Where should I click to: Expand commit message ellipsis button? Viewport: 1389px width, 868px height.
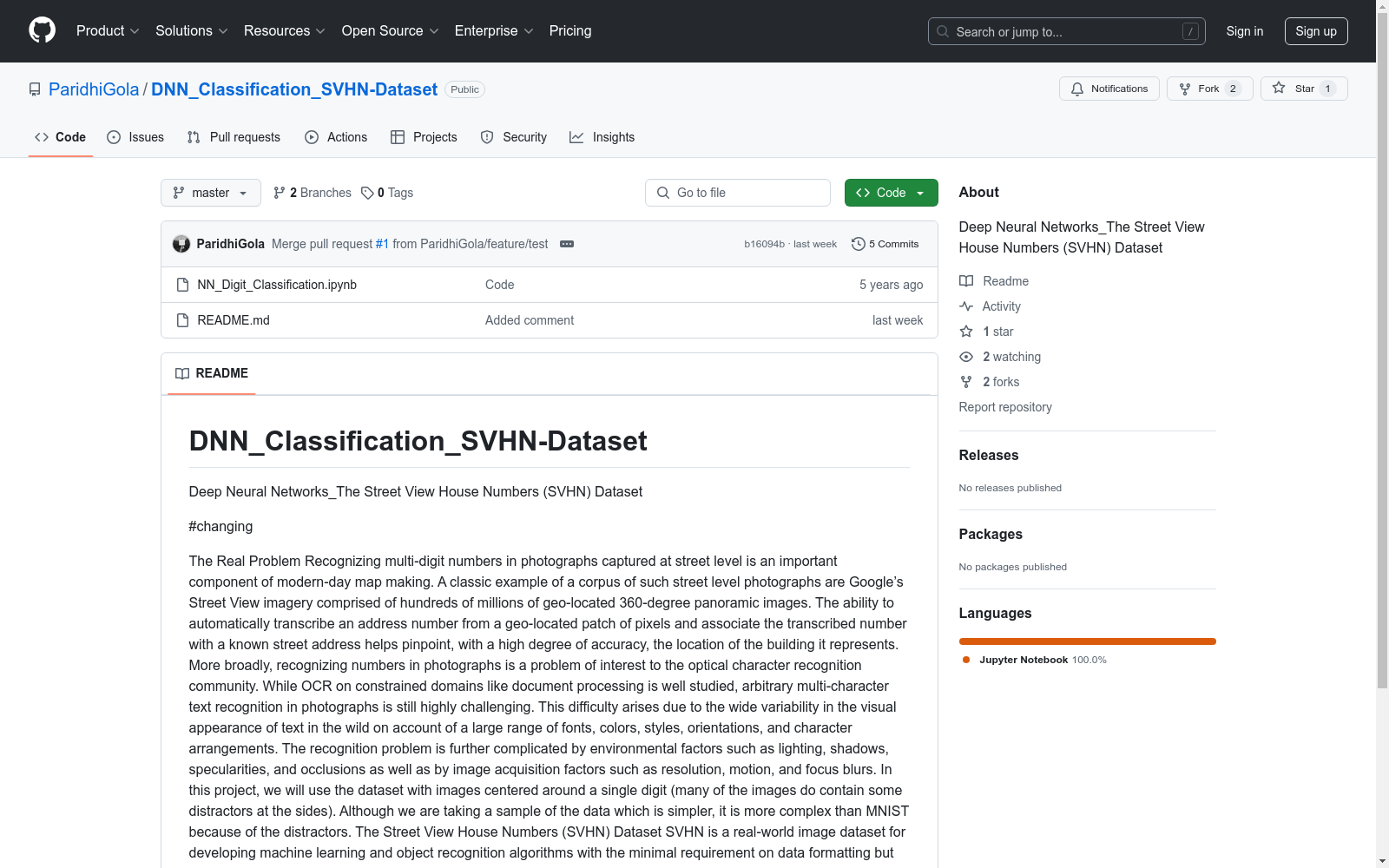[567, 244]
